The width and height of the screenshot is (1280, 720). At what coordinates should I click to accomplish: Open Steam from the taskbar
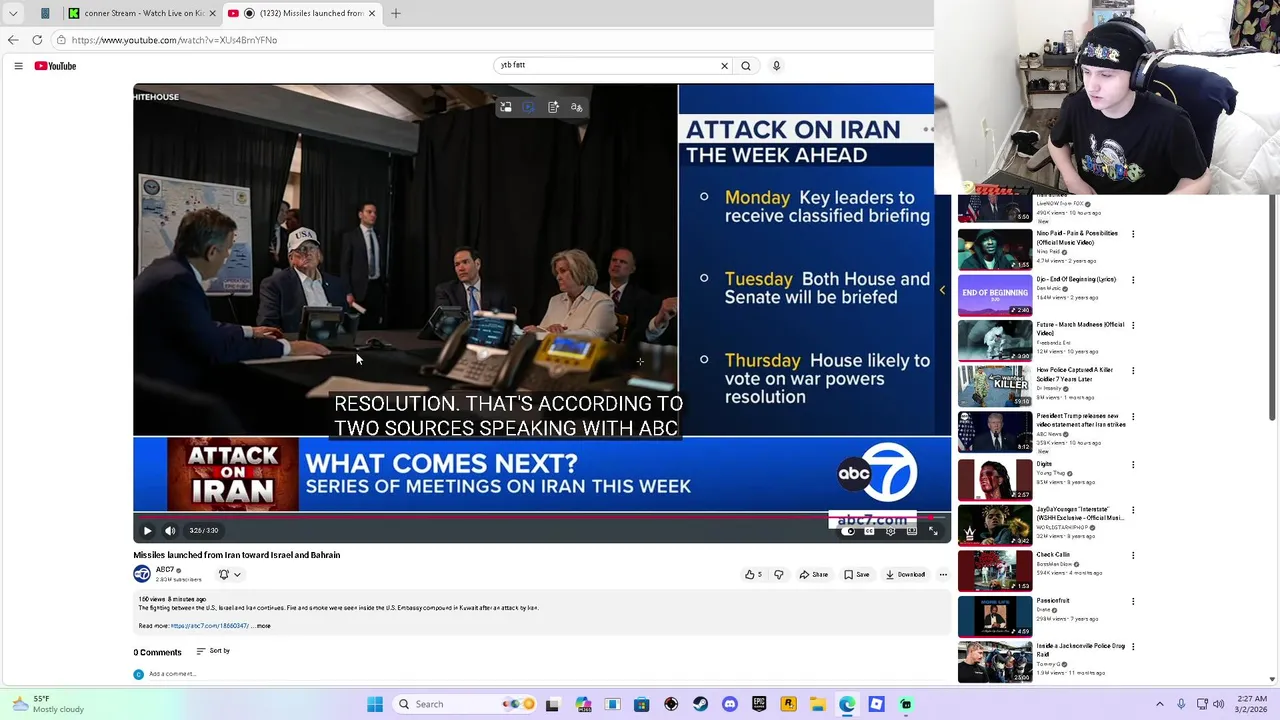pyautogui.click(x=700, y=704)
